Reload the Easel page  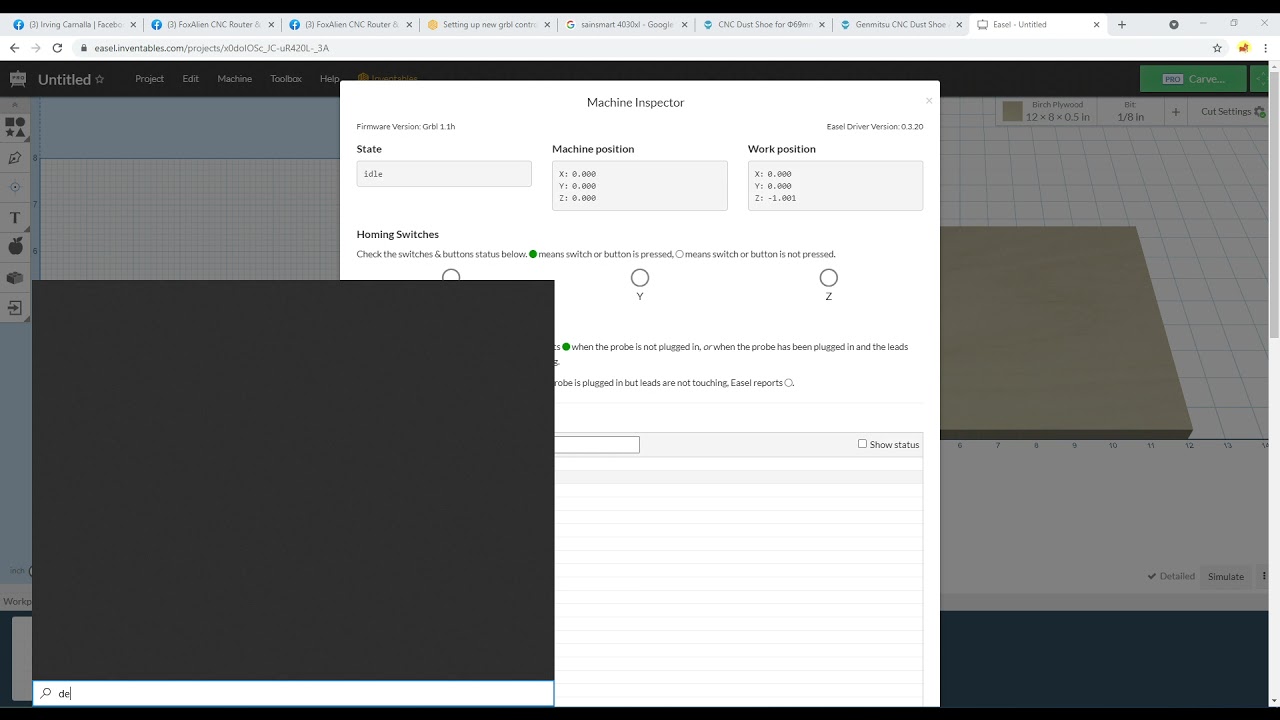point(58,48)
